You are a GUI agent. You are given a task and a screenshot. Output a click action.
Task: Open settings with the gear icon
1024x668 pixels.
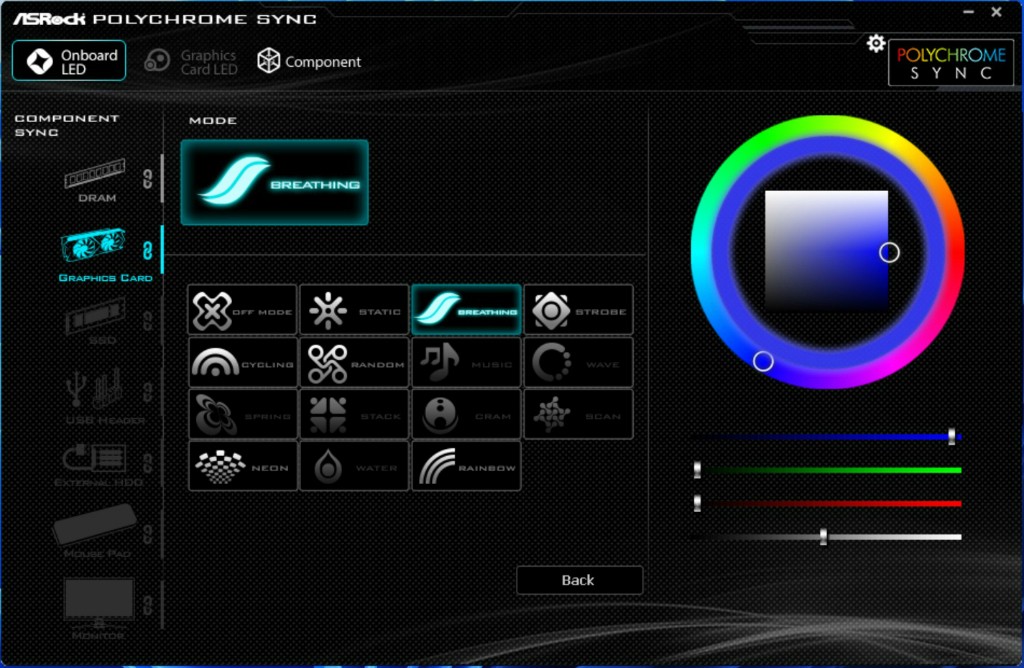pyautogui.click(x=876, y=44)
